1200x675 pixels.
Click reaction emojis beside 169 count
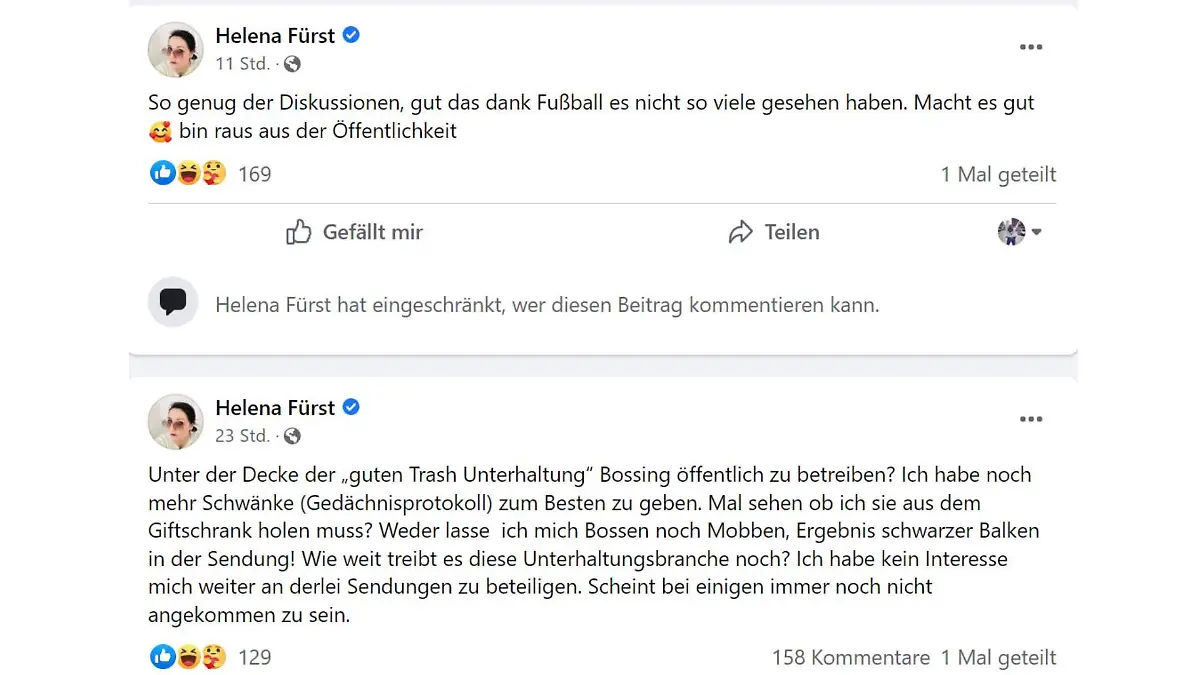coord(188,174)
